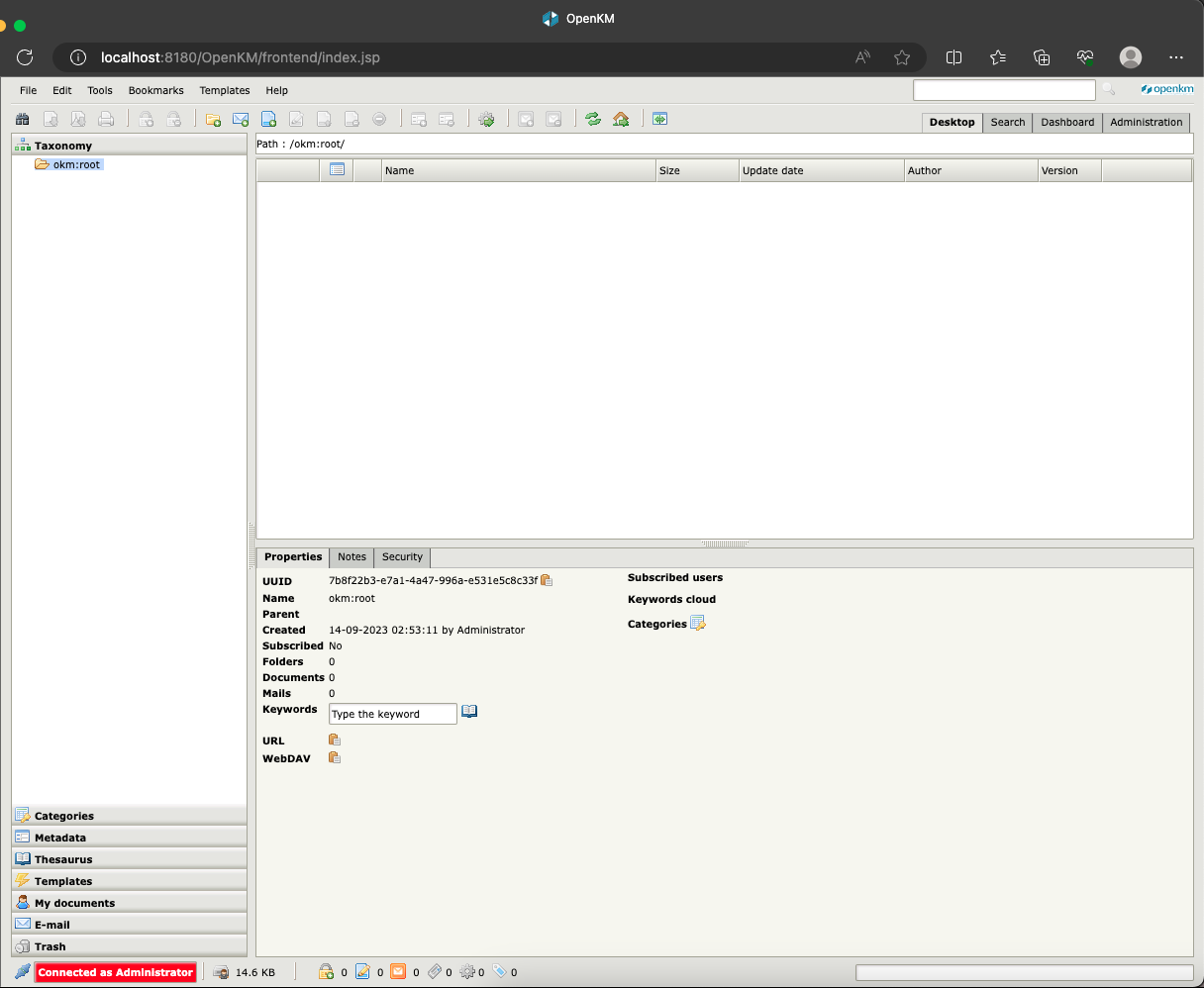1204x988 pixels.
Task: Open the keyword thesaurus book icon
Action: click(469, 712)
